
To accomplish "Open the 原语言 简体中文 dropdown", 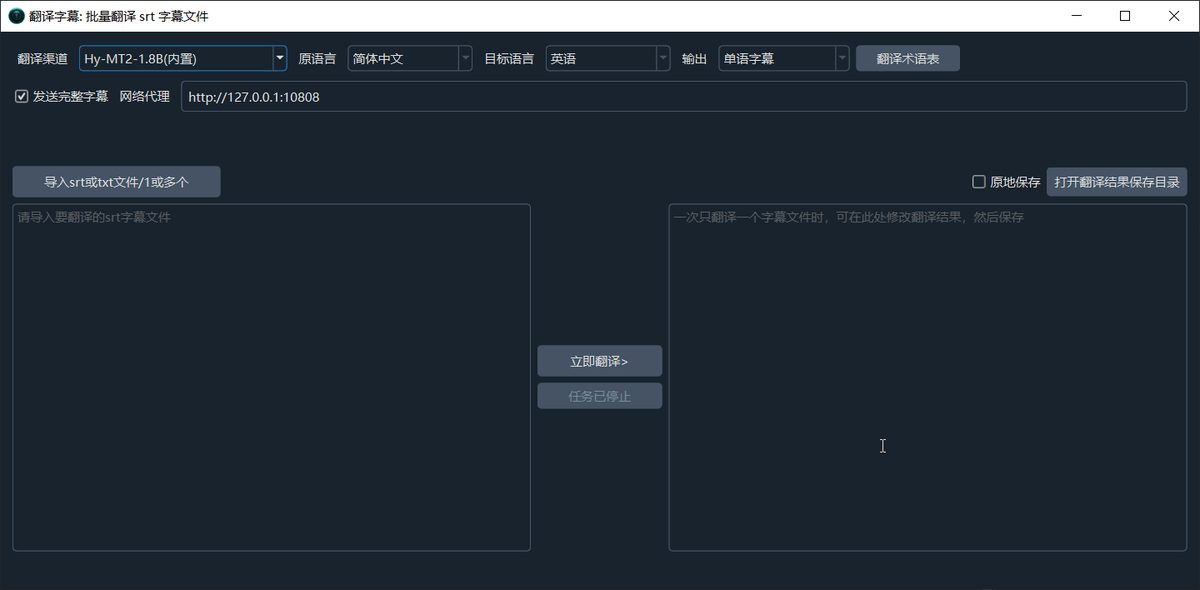I will 410,59.
